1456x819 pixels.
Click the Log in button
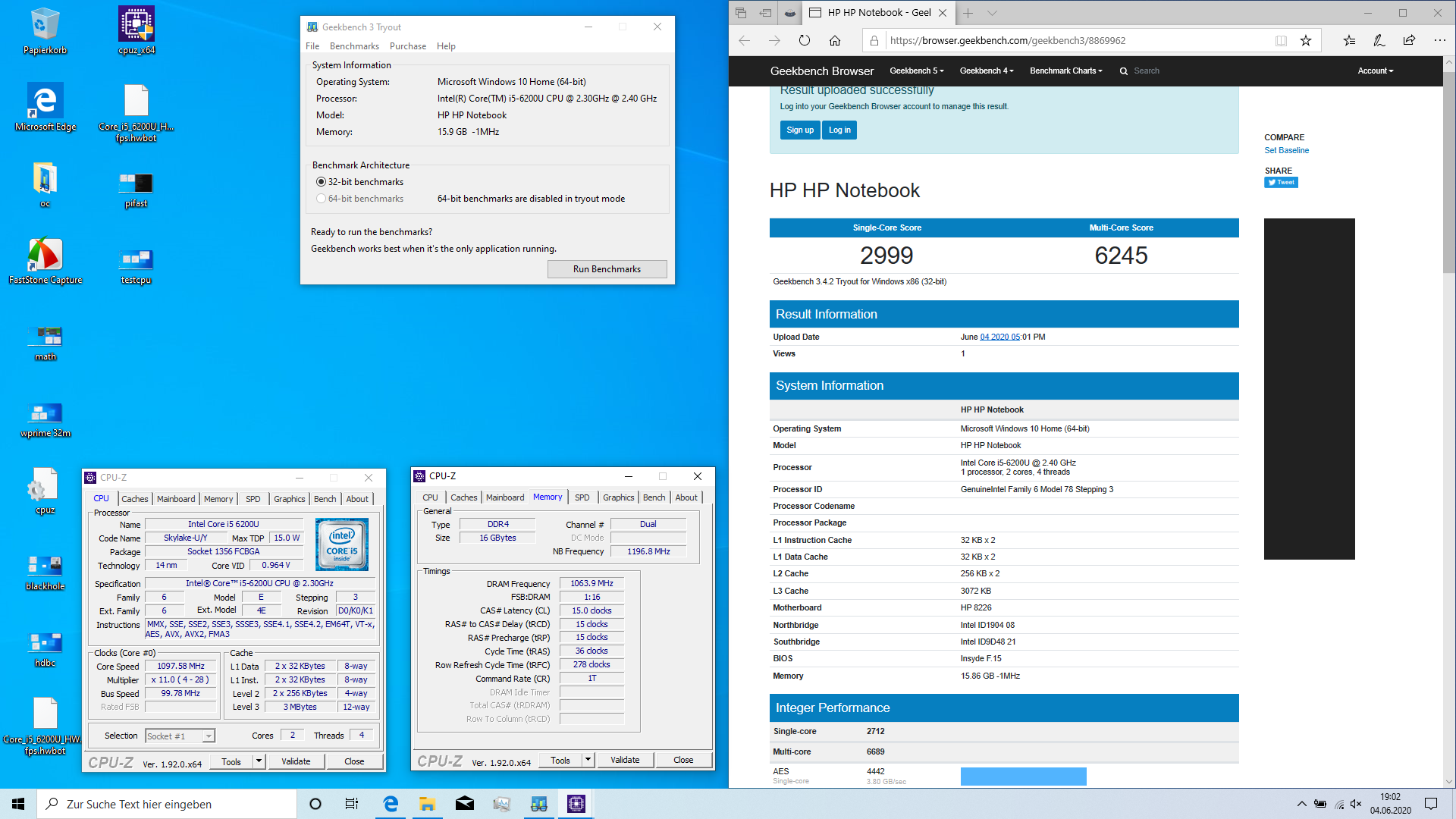[x=839, y=130]
